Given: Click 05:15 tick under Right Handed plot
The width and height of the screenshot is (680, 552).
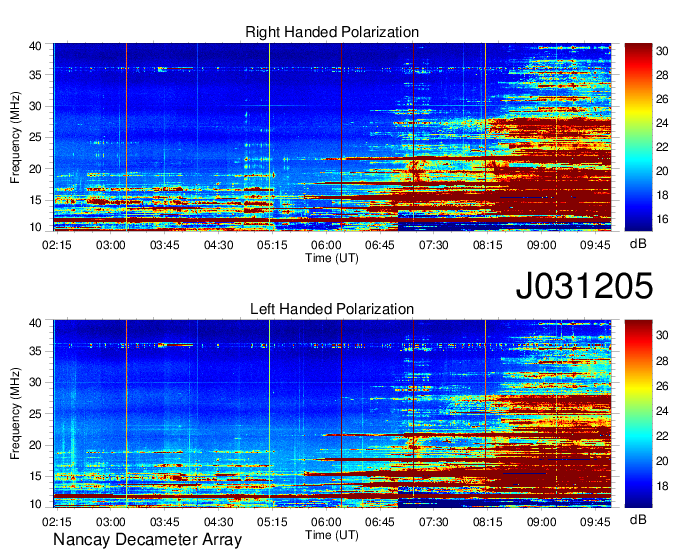Looking at the screenshot, I should pyautogui.click(x=272, y=245).
